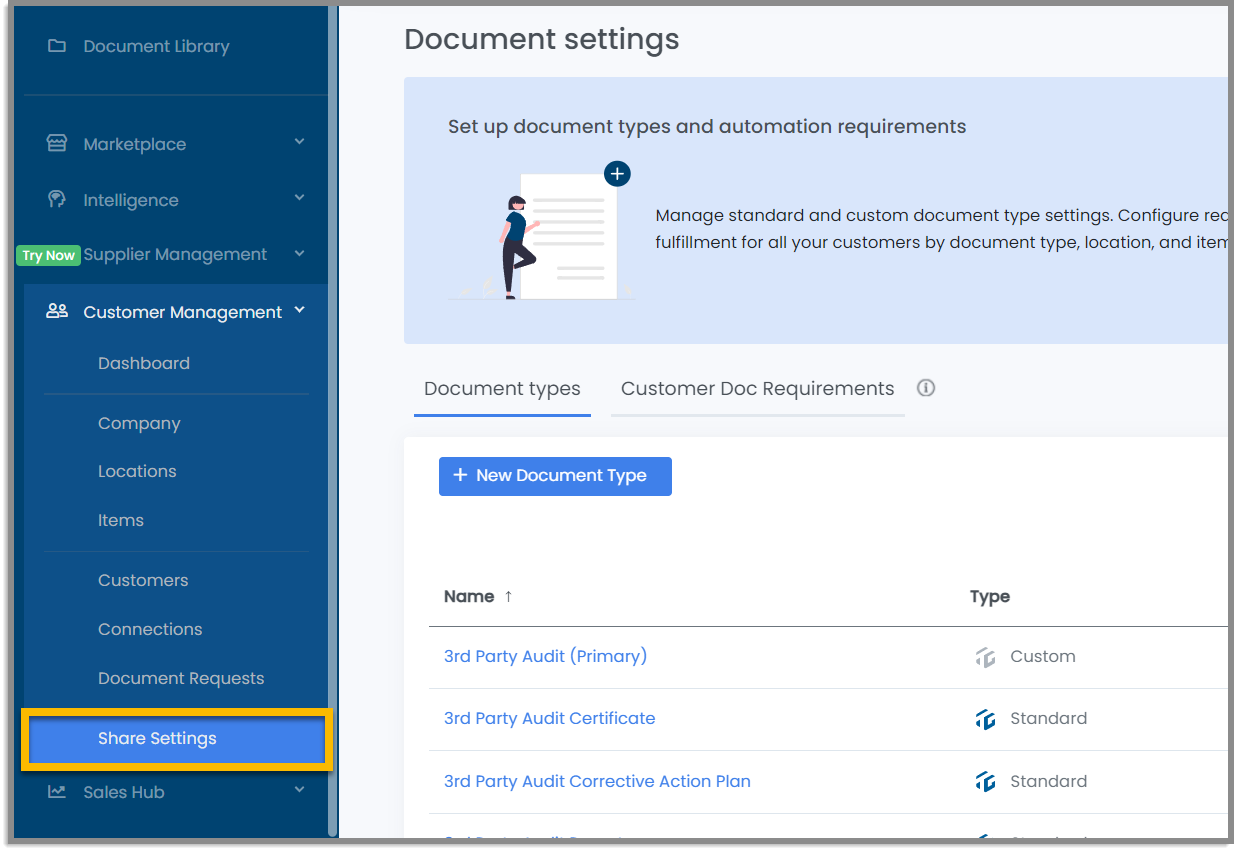Click the Try Now badge
This screenshot has width=1234, height=852.
[x=48, y=255]
